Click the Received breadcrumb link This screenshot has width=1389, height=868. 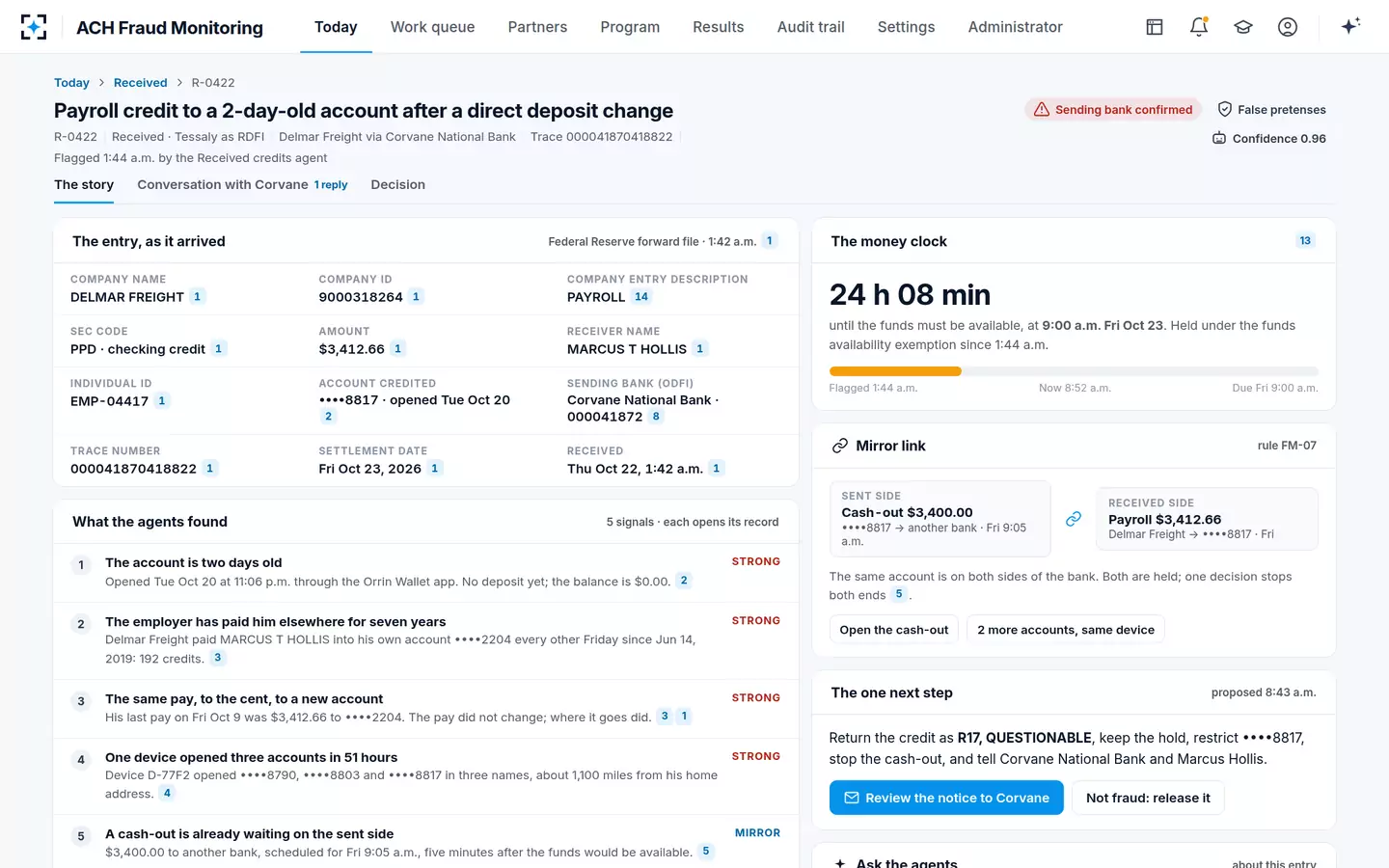(140, 83)
